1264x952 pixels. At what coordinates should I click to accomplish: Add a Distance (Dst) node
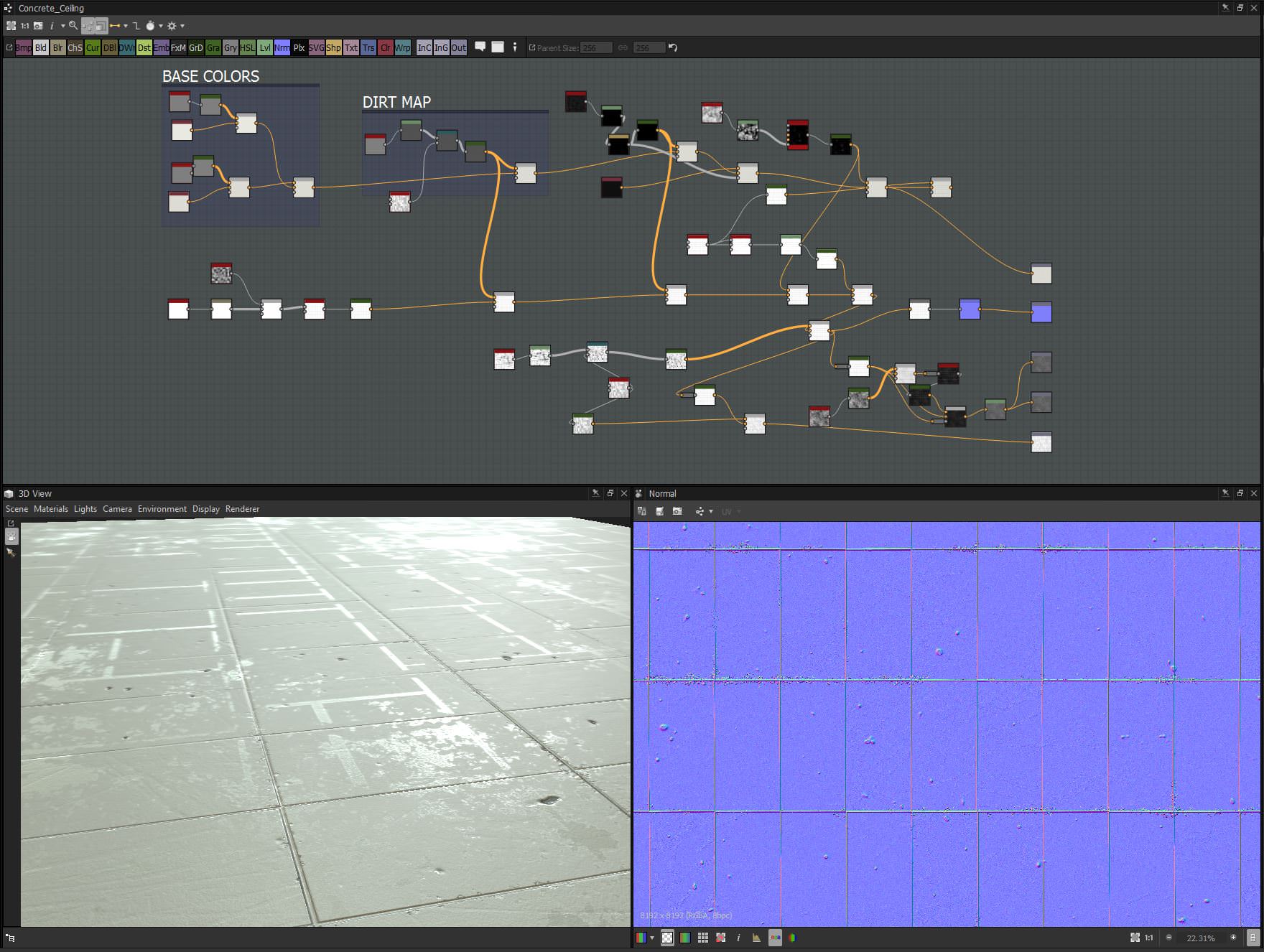[144, 48]
